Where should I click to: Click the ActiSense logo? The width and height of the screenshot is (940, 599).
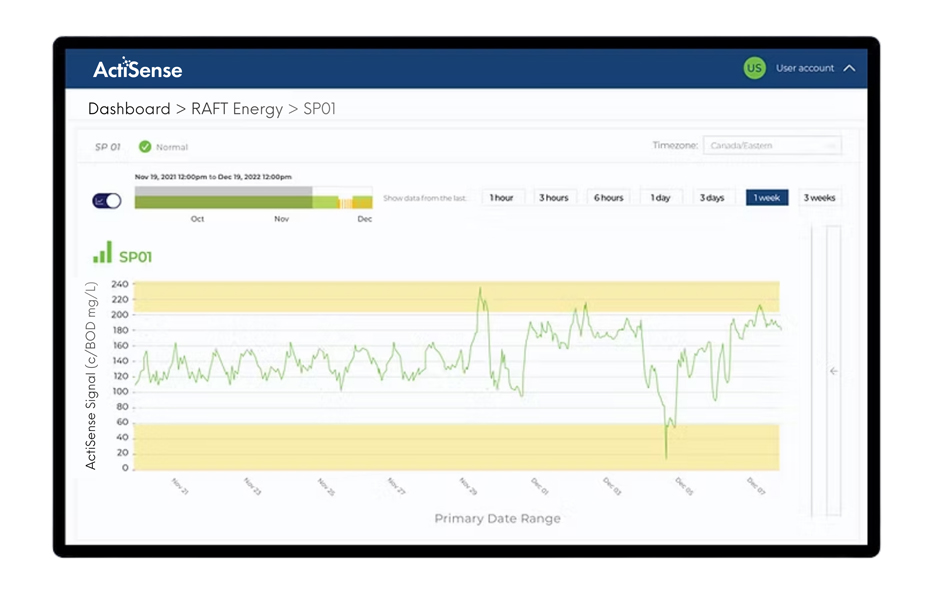point(138,68)
